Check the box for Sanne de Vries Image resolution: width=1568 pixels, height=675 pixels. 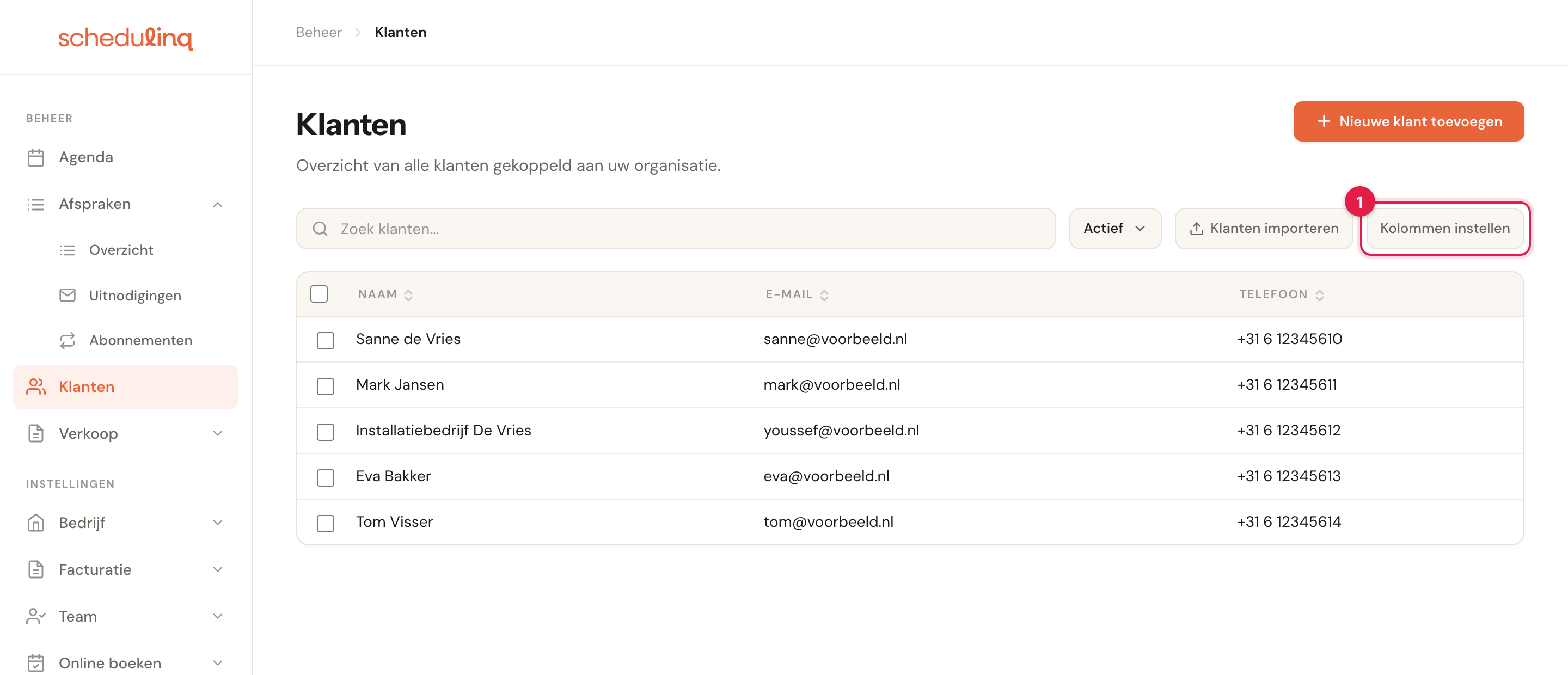[326, 340]
